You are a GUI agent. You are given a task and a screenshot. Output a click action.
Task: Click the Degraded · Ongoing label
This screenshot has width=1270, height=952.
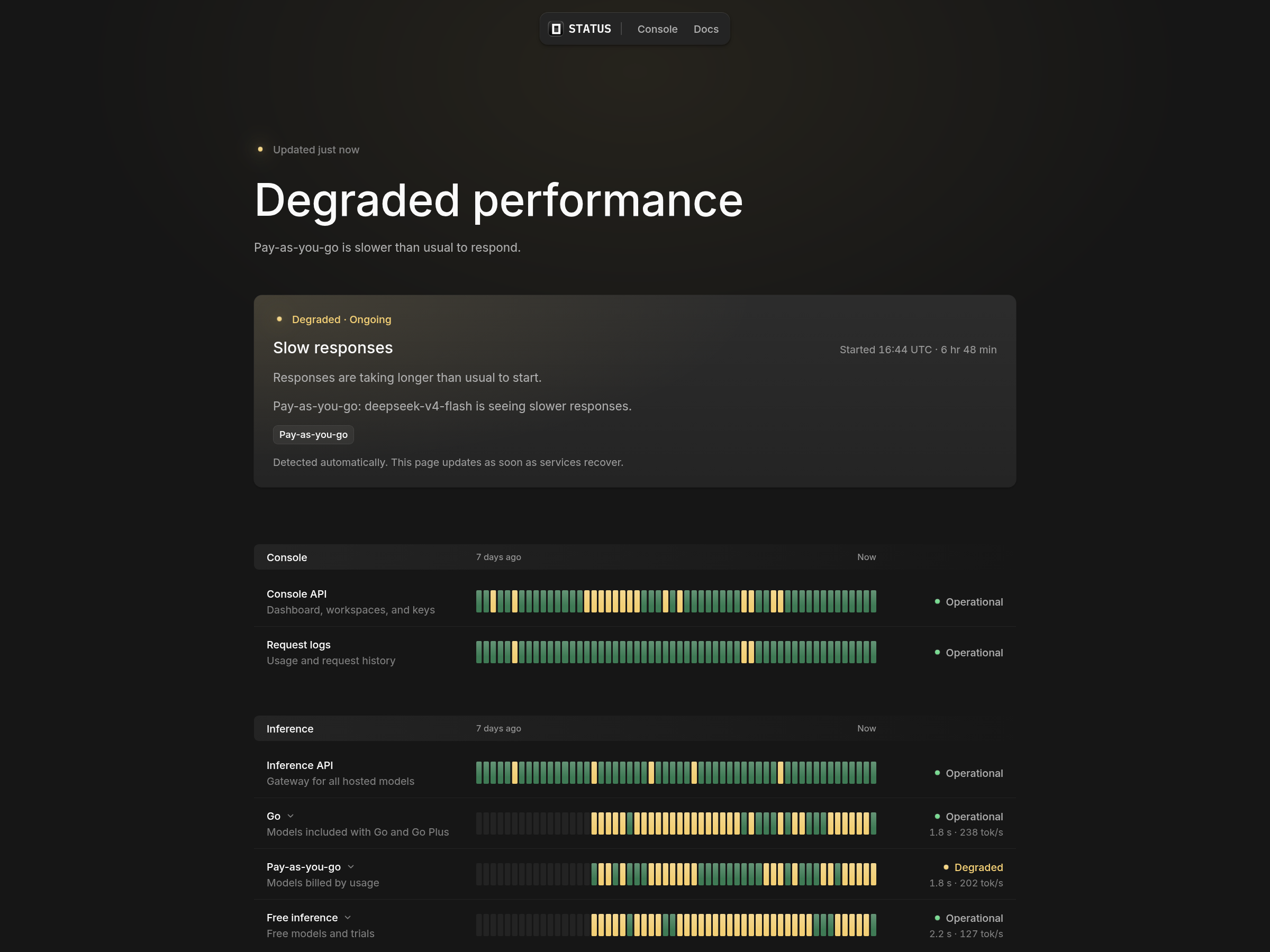point(342,319)
